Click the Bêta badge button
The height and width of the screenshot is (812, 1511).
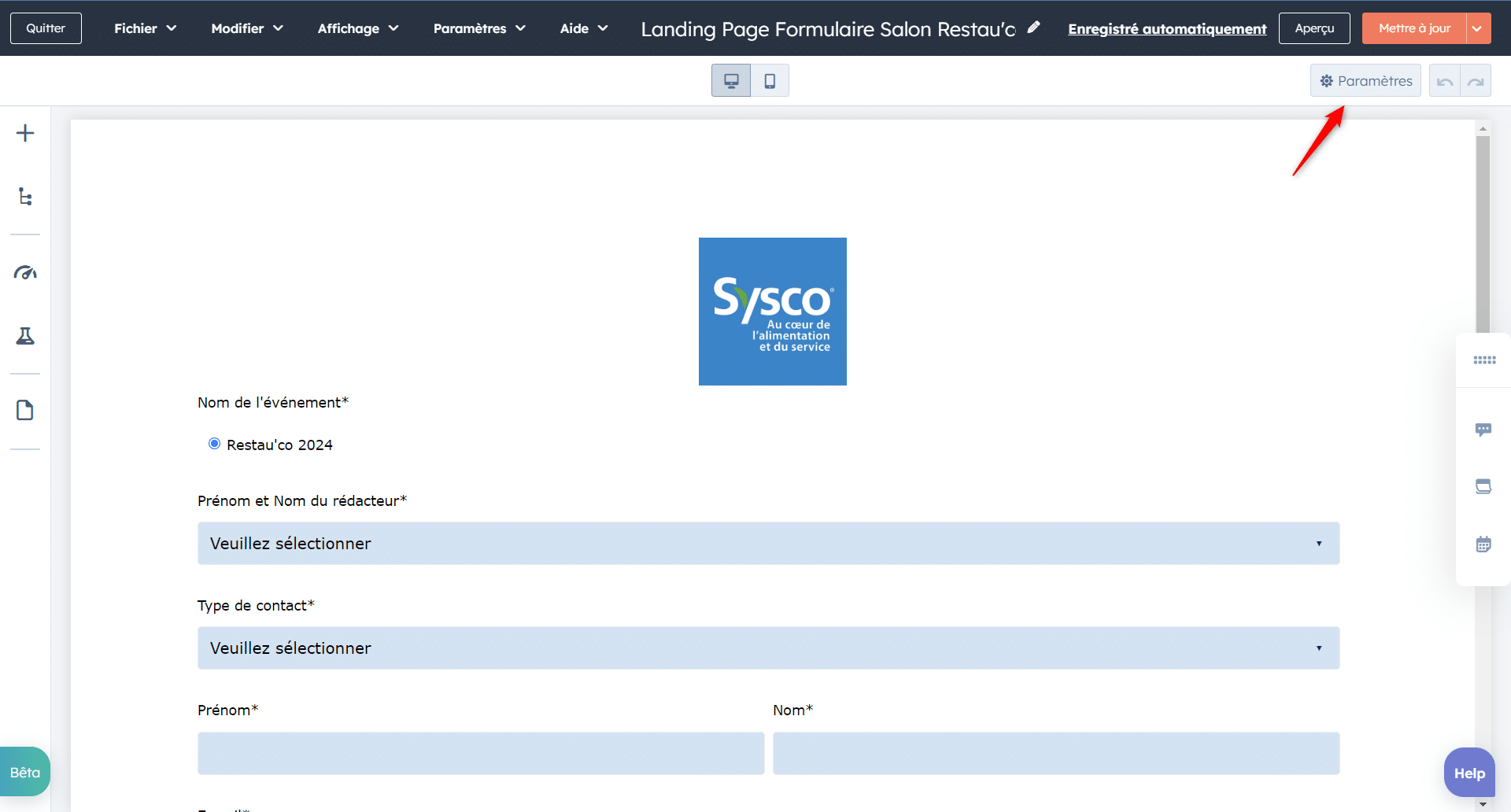coord(24,772)
